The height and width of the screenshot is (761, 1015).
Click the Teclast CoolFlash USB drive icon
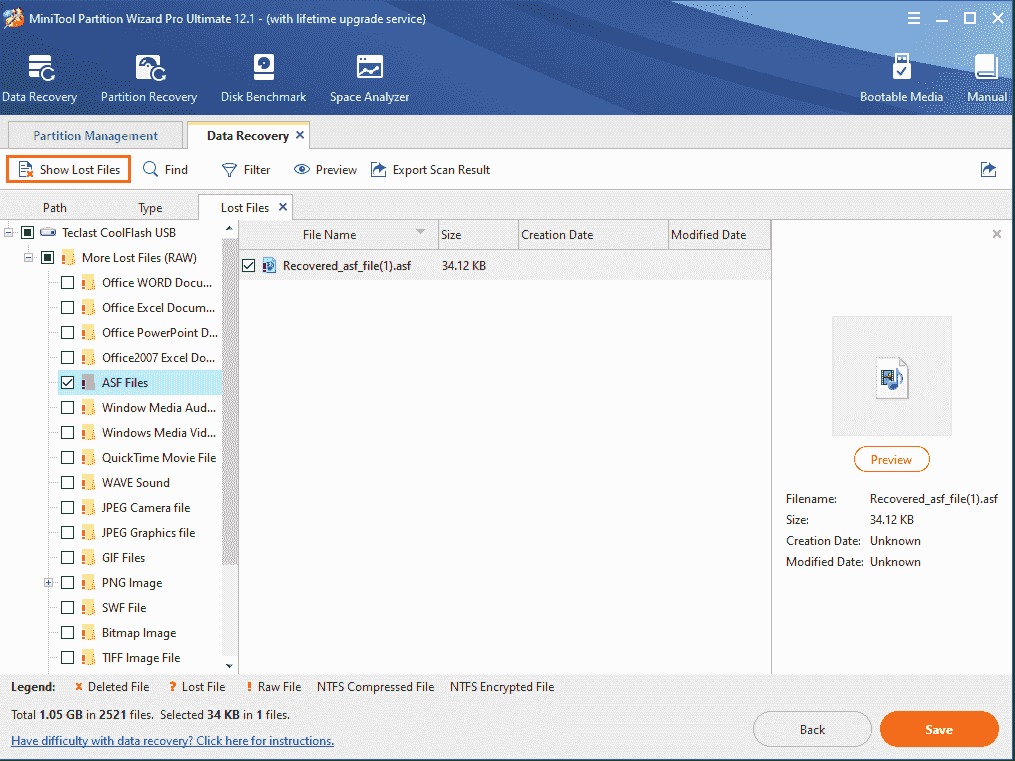pos(48,232)
